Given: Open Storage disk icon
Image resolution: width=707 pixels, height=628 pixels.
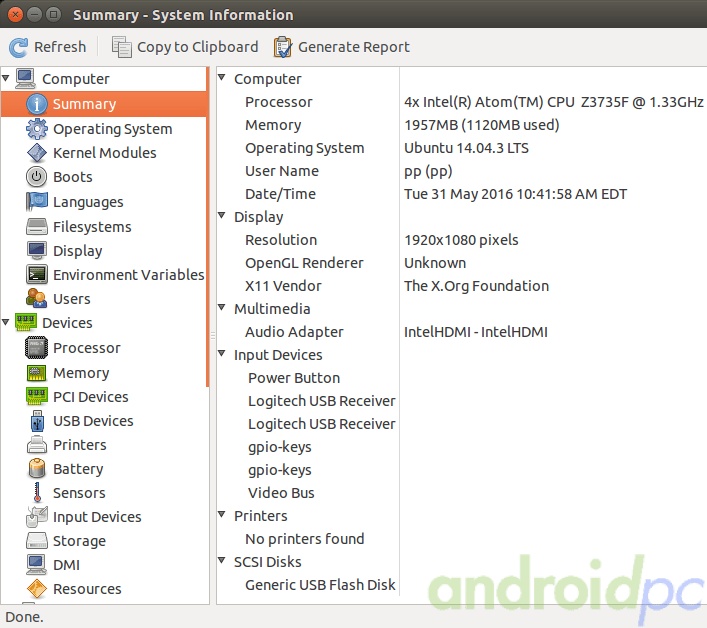Looking at the screenshot, I should click(37, 541).
